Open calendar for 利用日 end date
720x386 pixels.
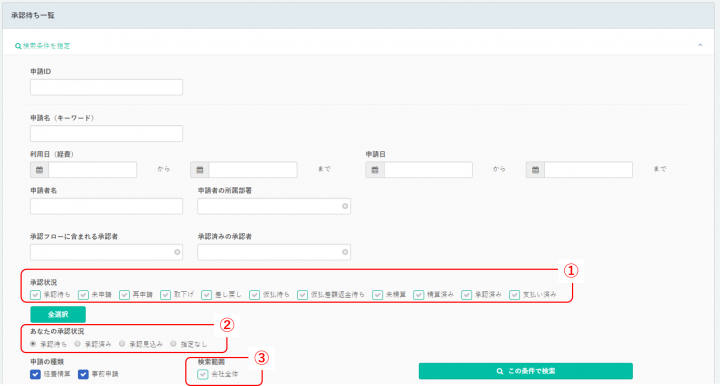(200, 170)
